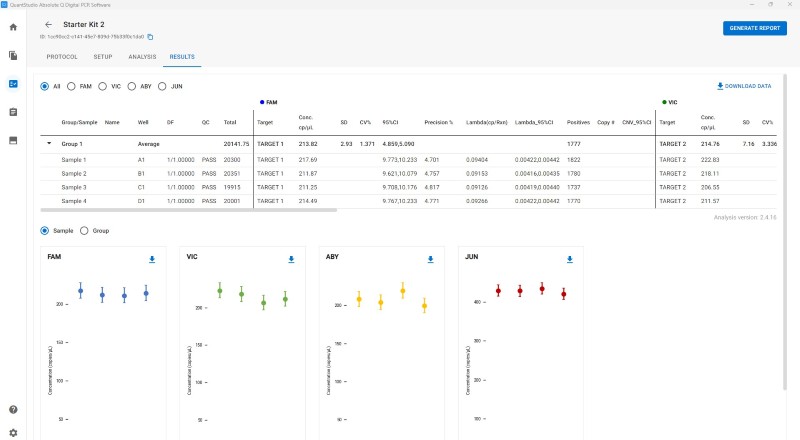Open the Help question mark icon
This screenshot has height=440, width=800.
coord(13,409)
